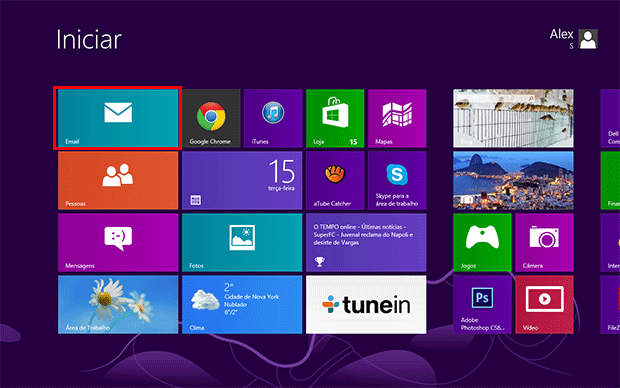Open the Fotos tile
This screenshot has height=388, width=620.
242,242
